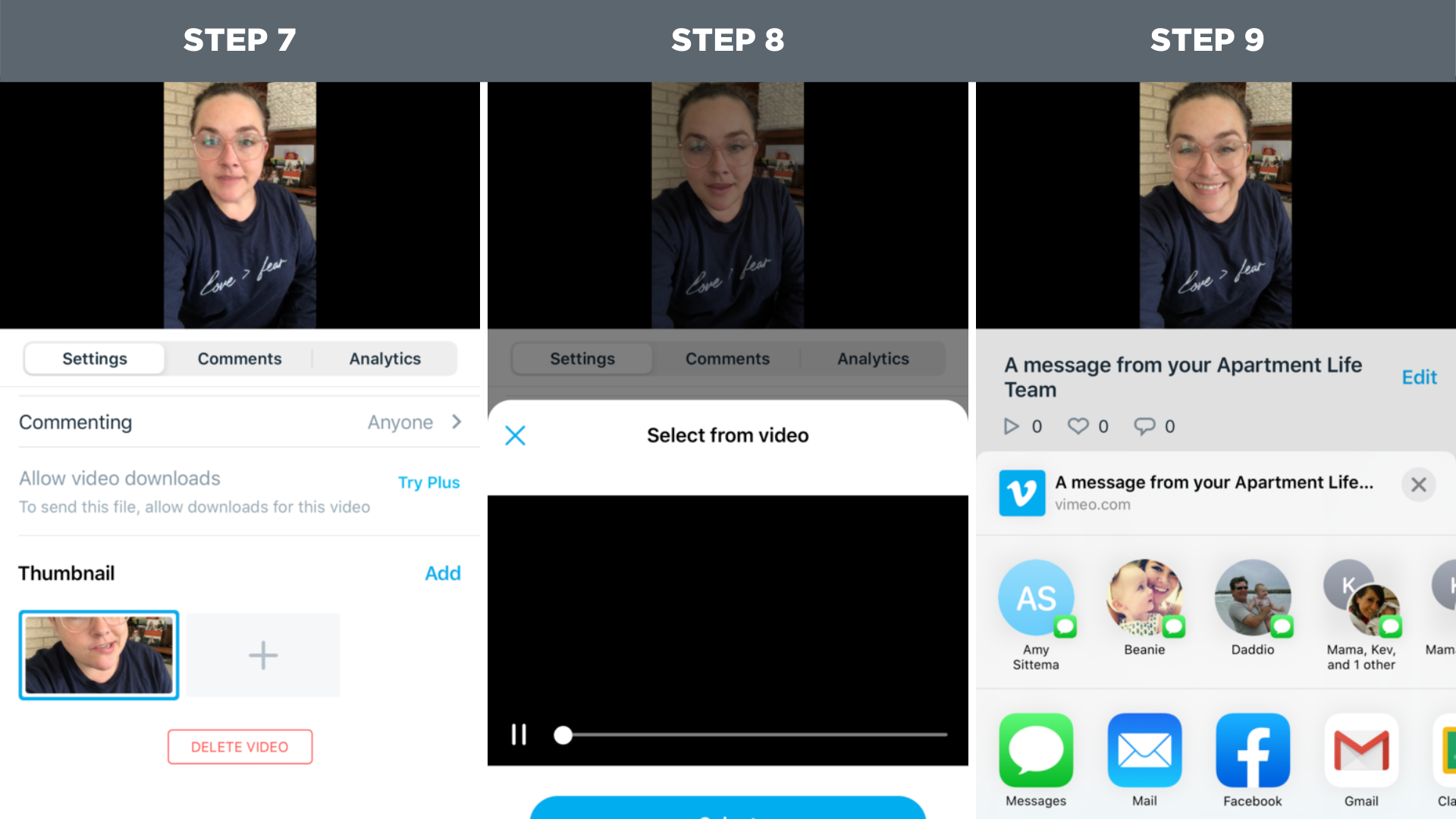Tap the play count icon
Screen dimensions: 1456x819
1011,426
